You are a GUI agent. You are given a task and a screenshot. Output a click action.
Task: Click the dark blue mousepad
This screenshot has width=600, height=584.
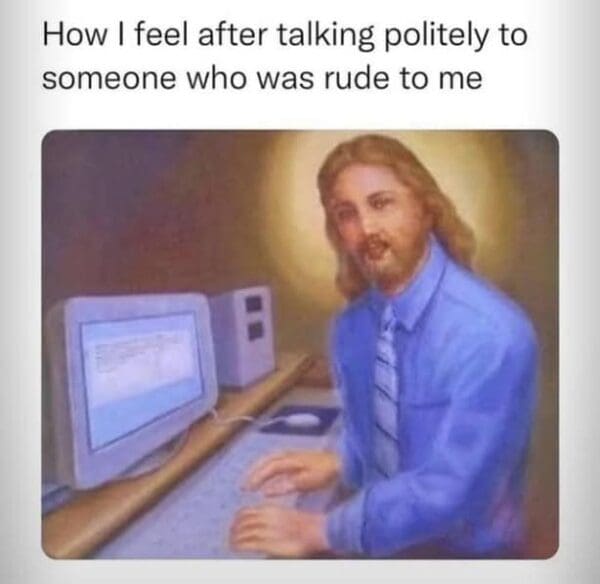[300, 421]
